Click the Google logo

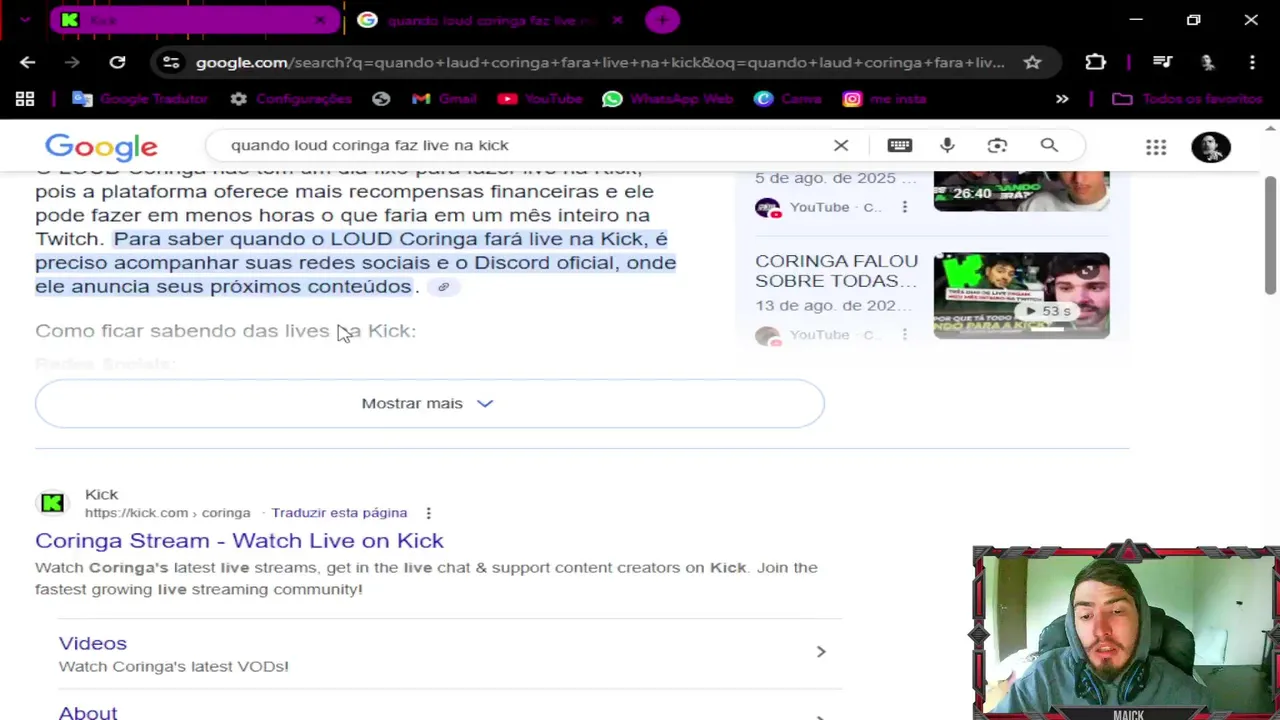pos(101,147)
